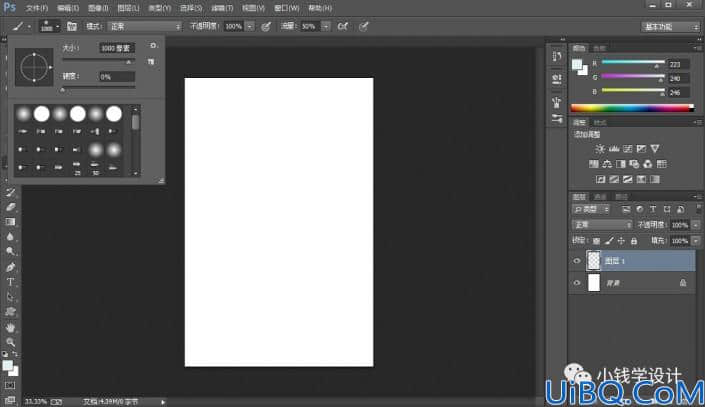Select the Hand tool
Image resolution: width=705 pixels, height=407 pixels.
[10, 327]
